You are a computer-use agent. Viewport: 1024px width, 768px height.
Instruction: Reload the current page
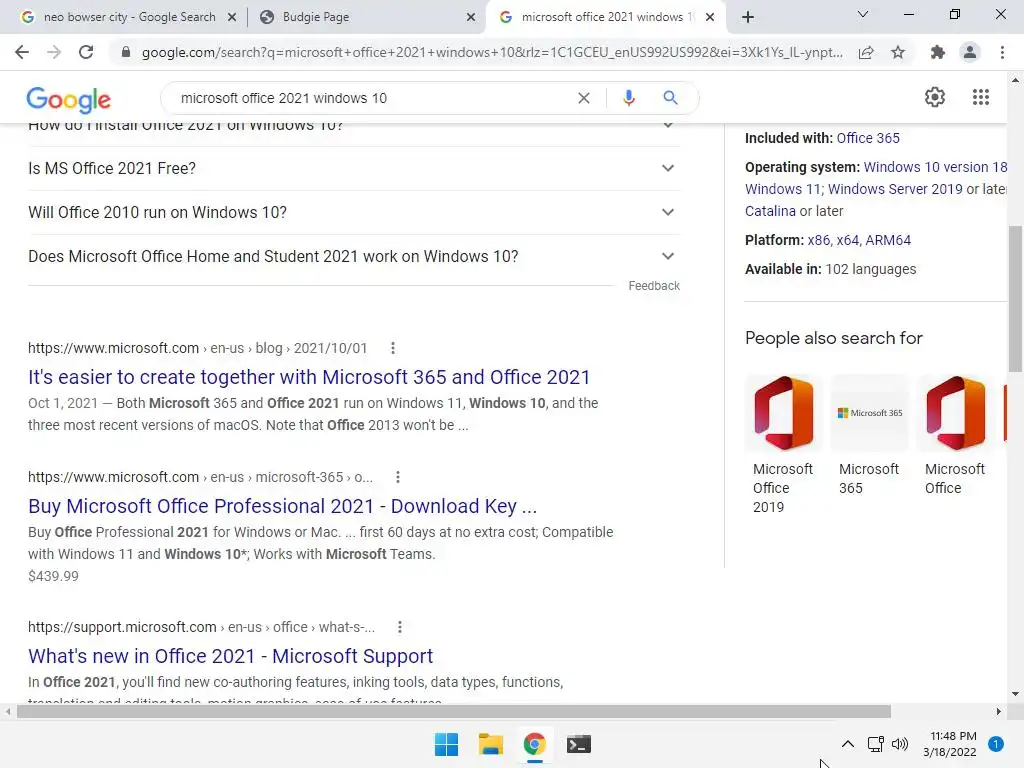[86, 52]
